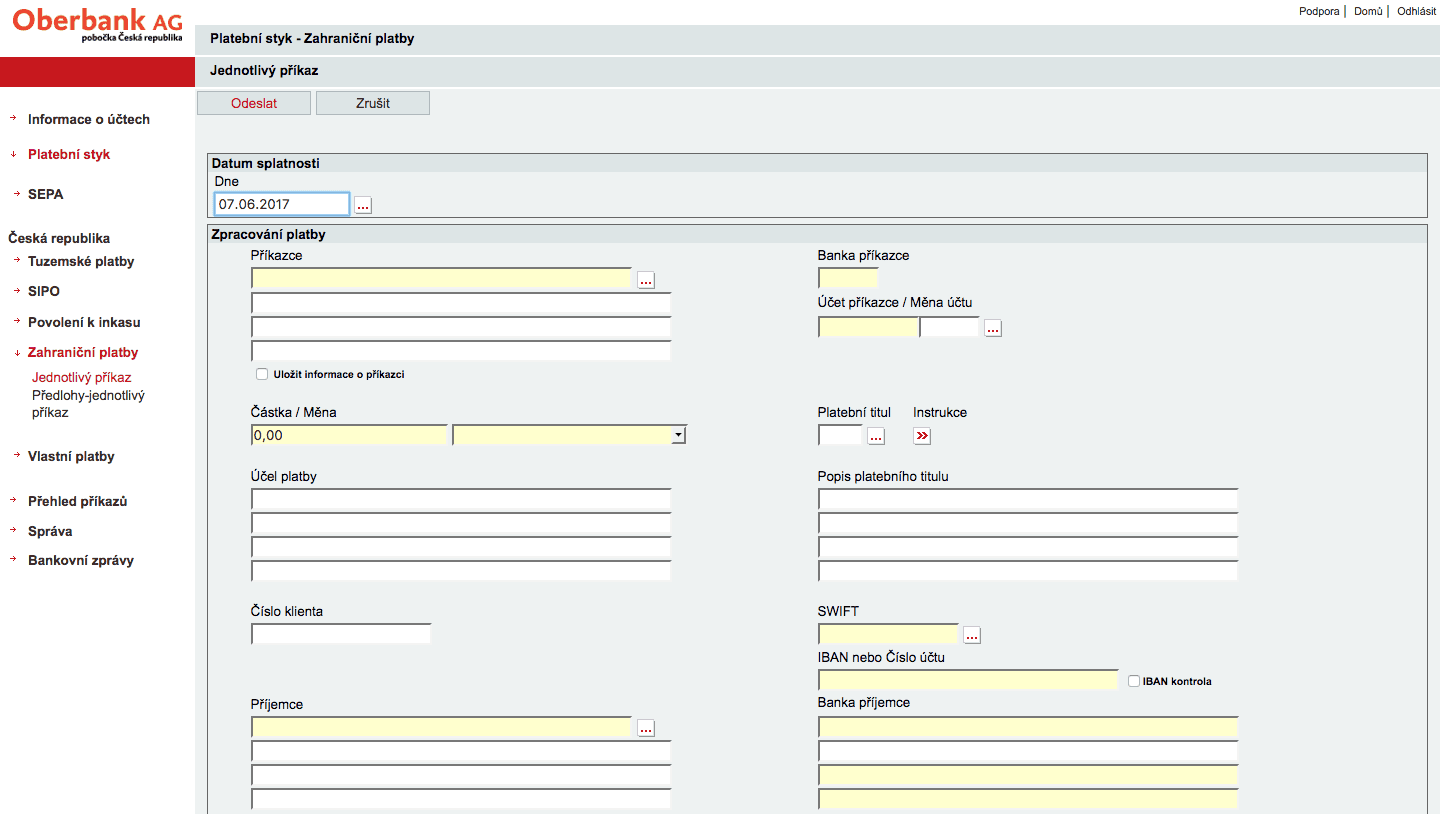Click the Odeslat button
This screenshot has height=814, width=1440.
254,103
